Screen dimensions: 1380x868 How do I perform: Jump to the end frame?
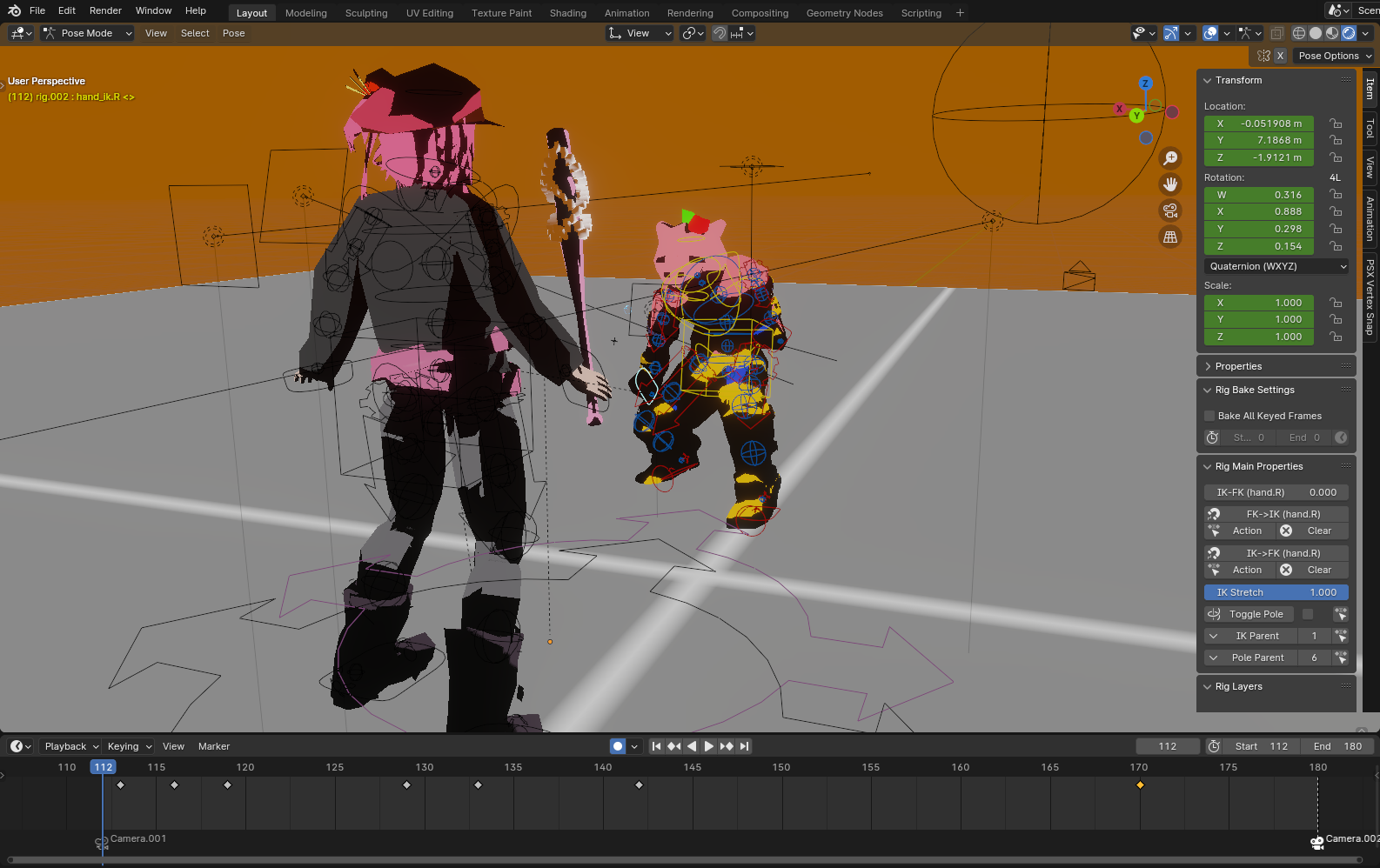click(x=744, y=746)
